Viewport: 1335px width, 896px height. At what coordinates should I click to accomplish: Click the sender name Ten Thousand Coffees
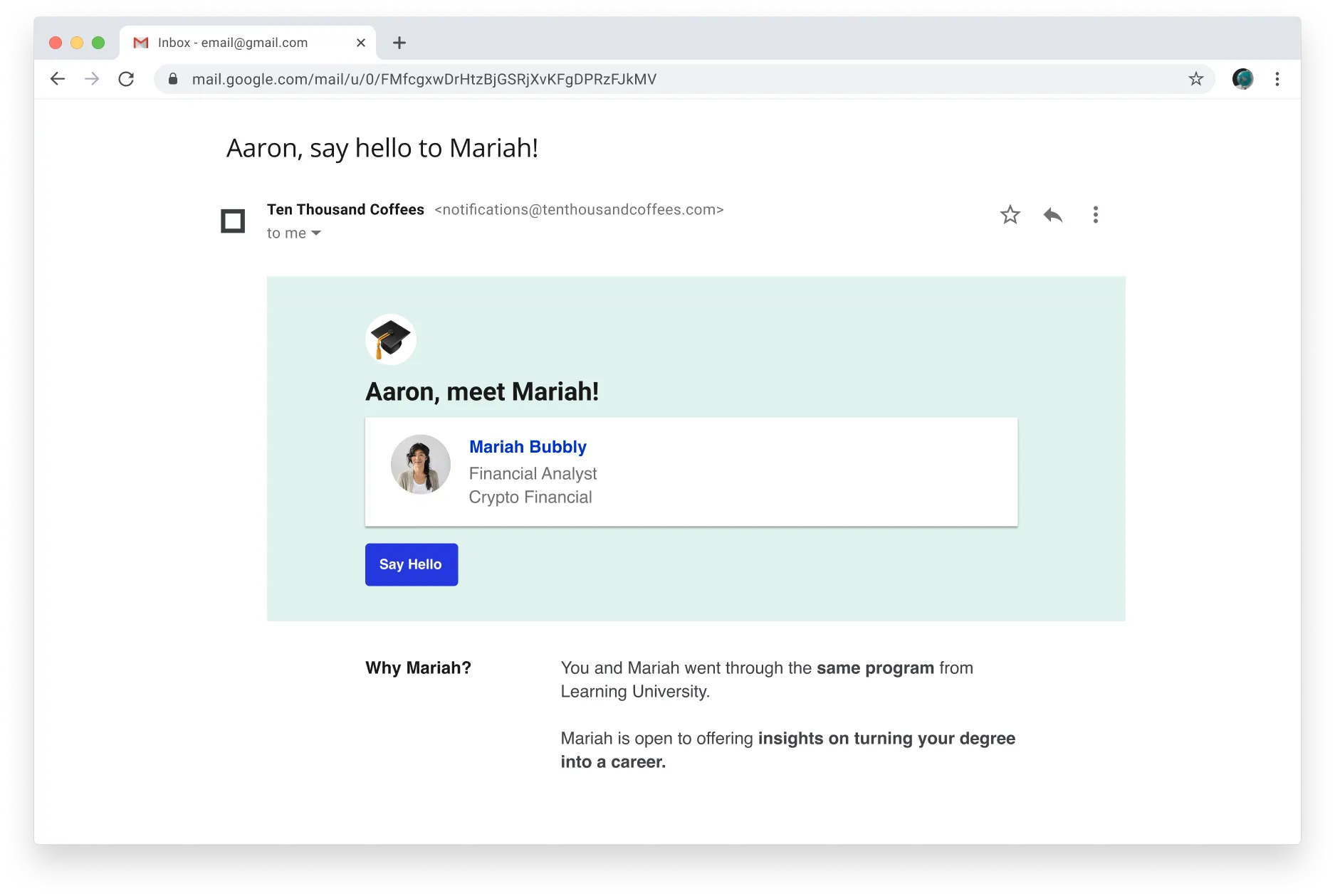[x=345, y=210]
